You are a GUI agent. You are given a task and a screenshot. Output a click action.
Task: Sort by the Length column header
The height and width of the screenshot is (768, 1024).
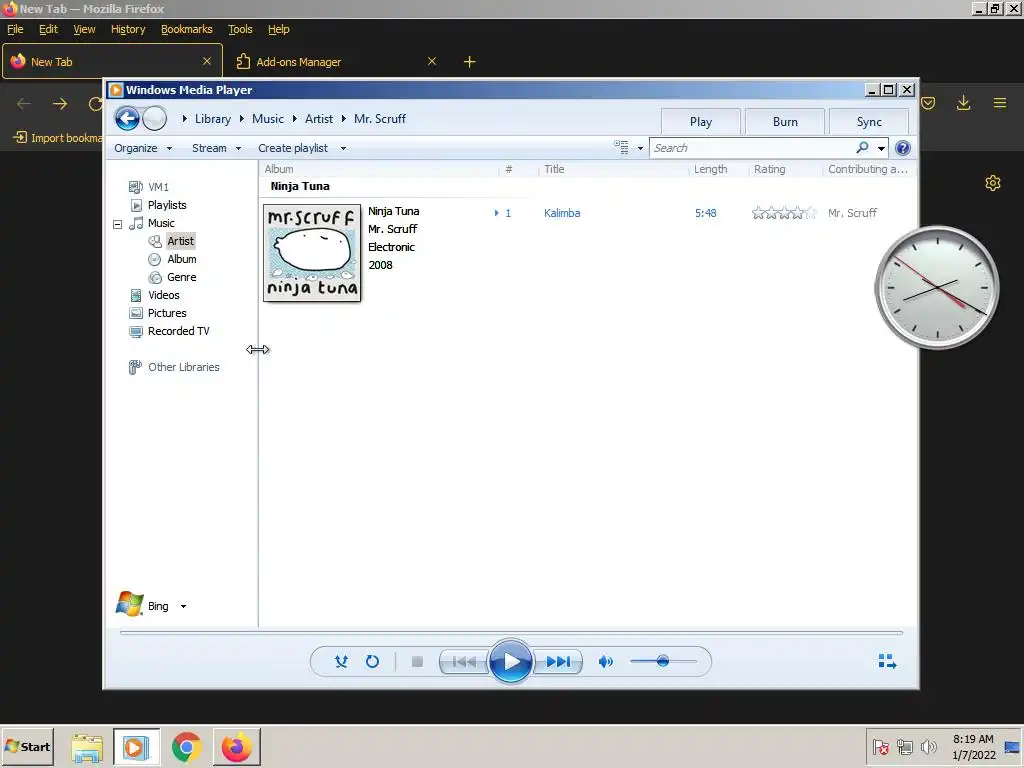(x=711, y=169)
